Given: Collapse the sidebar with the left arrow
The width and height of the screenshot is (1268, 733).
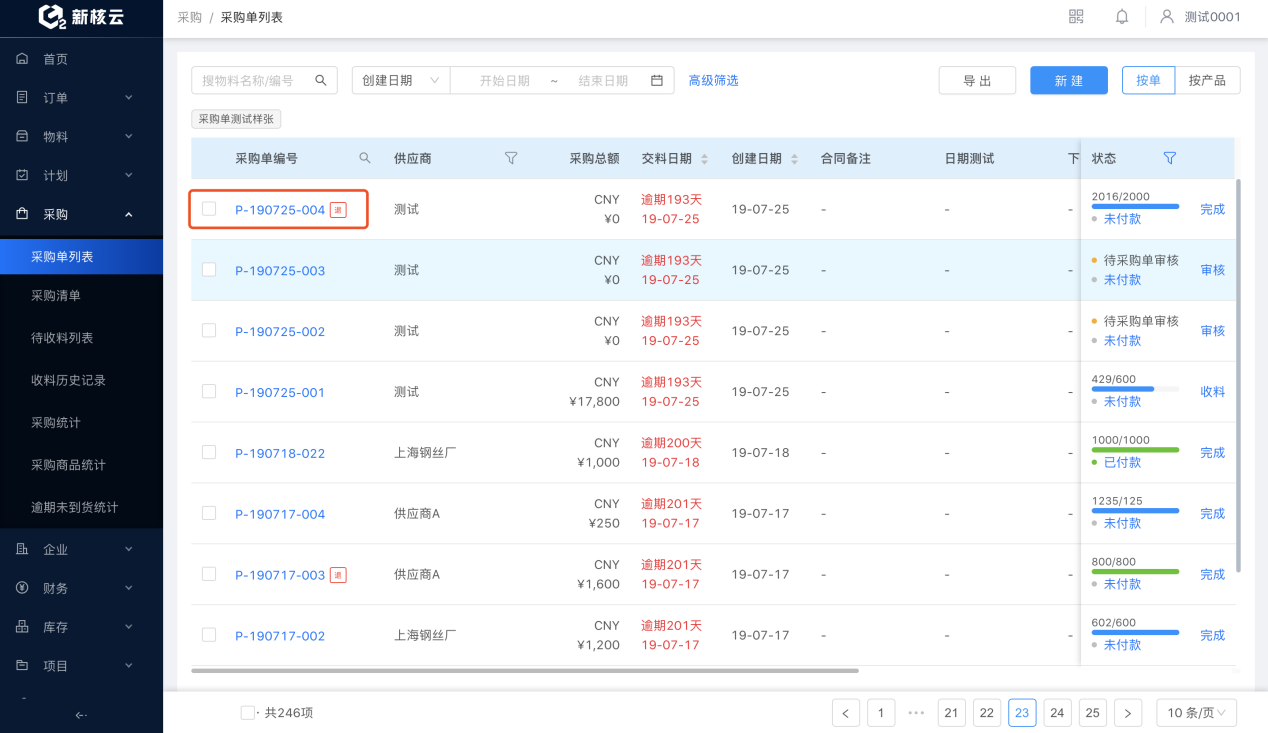Looking at the screenshot, I should pyautogui.click(x=81, y=714).
